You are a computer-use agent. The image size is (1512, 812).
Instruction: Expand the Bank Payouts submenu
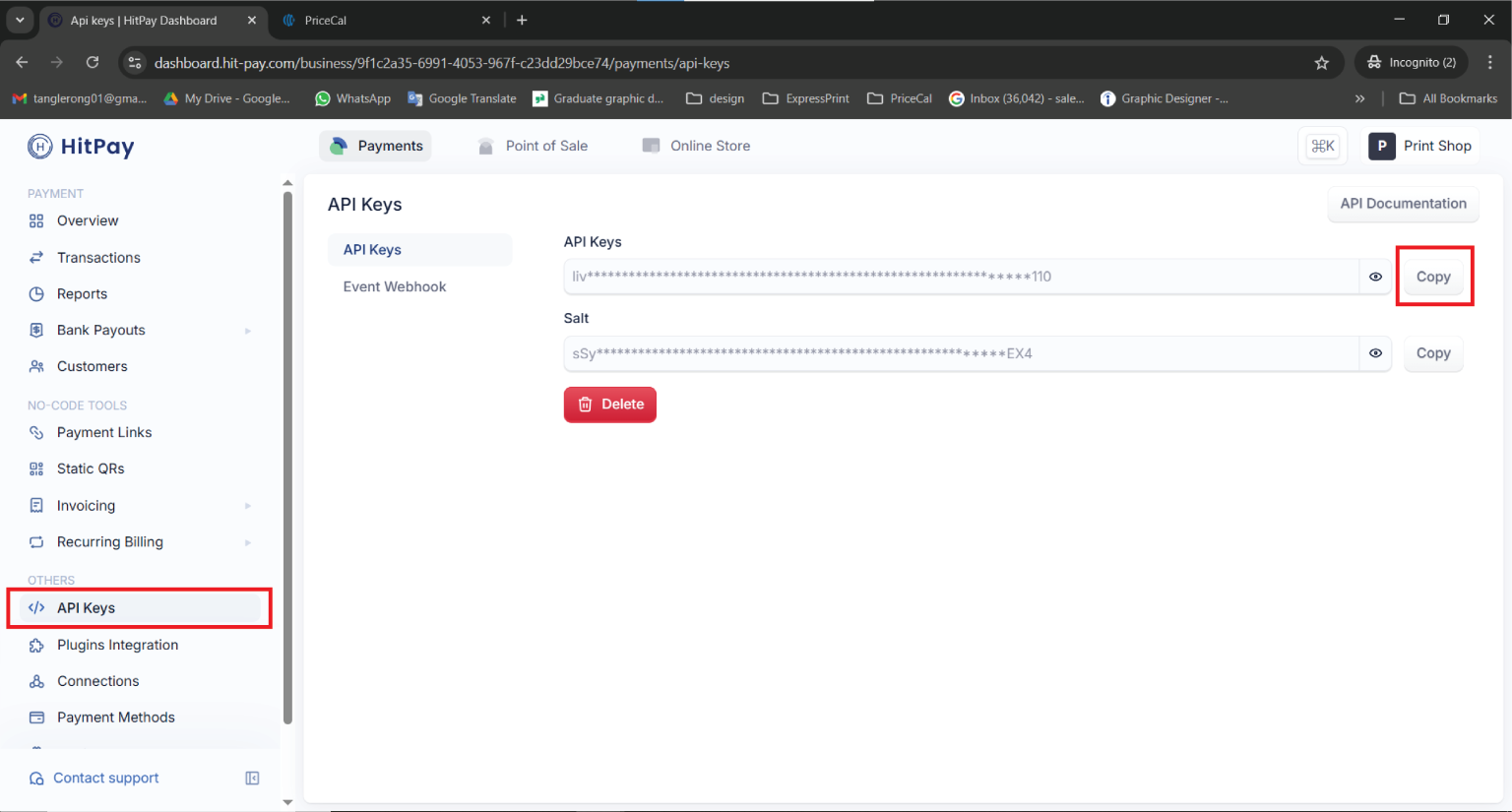(x=246, y=330)
